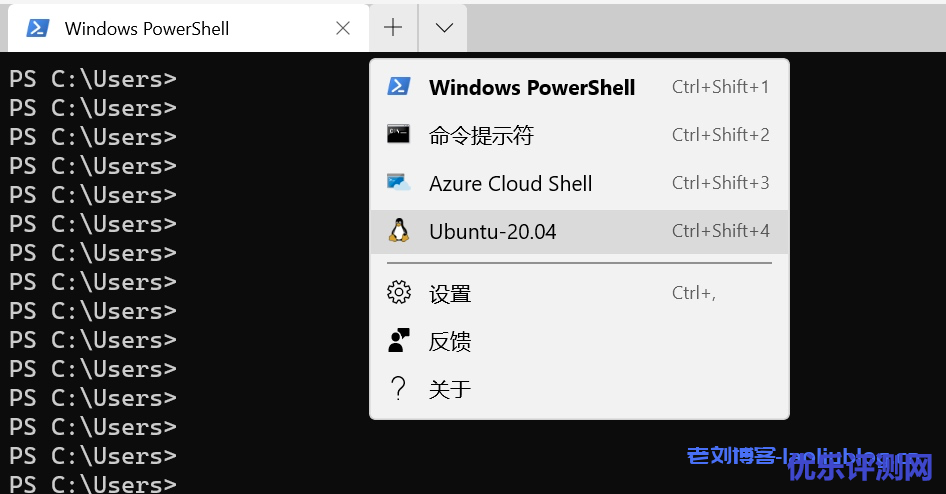Click the feedback person icon

[x=399, y=341]
